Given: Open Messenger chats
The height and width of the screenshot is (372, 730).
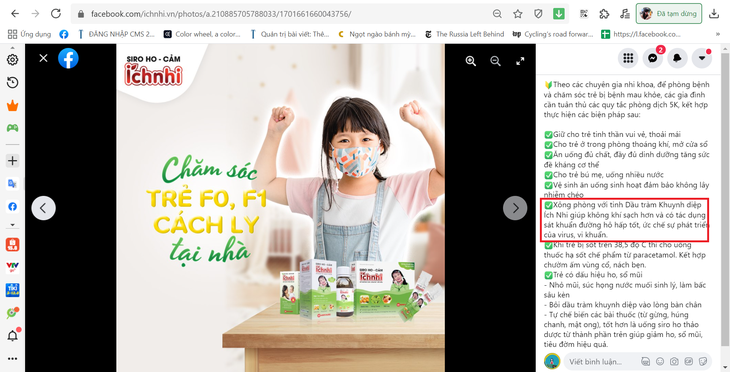Looking at the screenshot, I should [x=653, y=58].
